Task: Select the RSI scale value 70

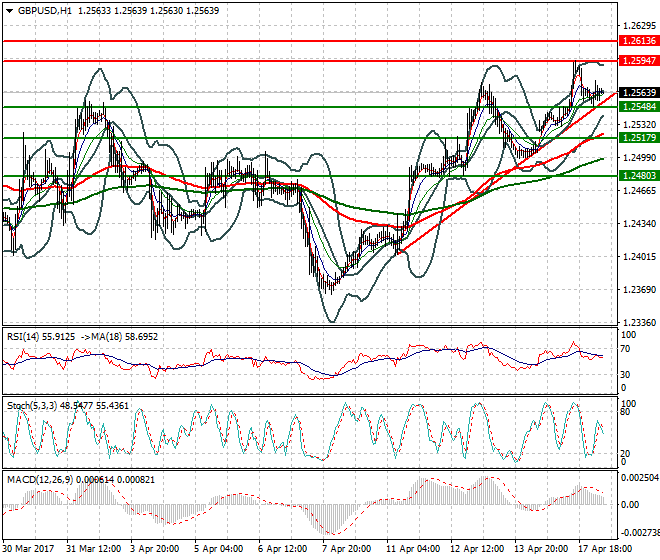Action: point(626,349)
